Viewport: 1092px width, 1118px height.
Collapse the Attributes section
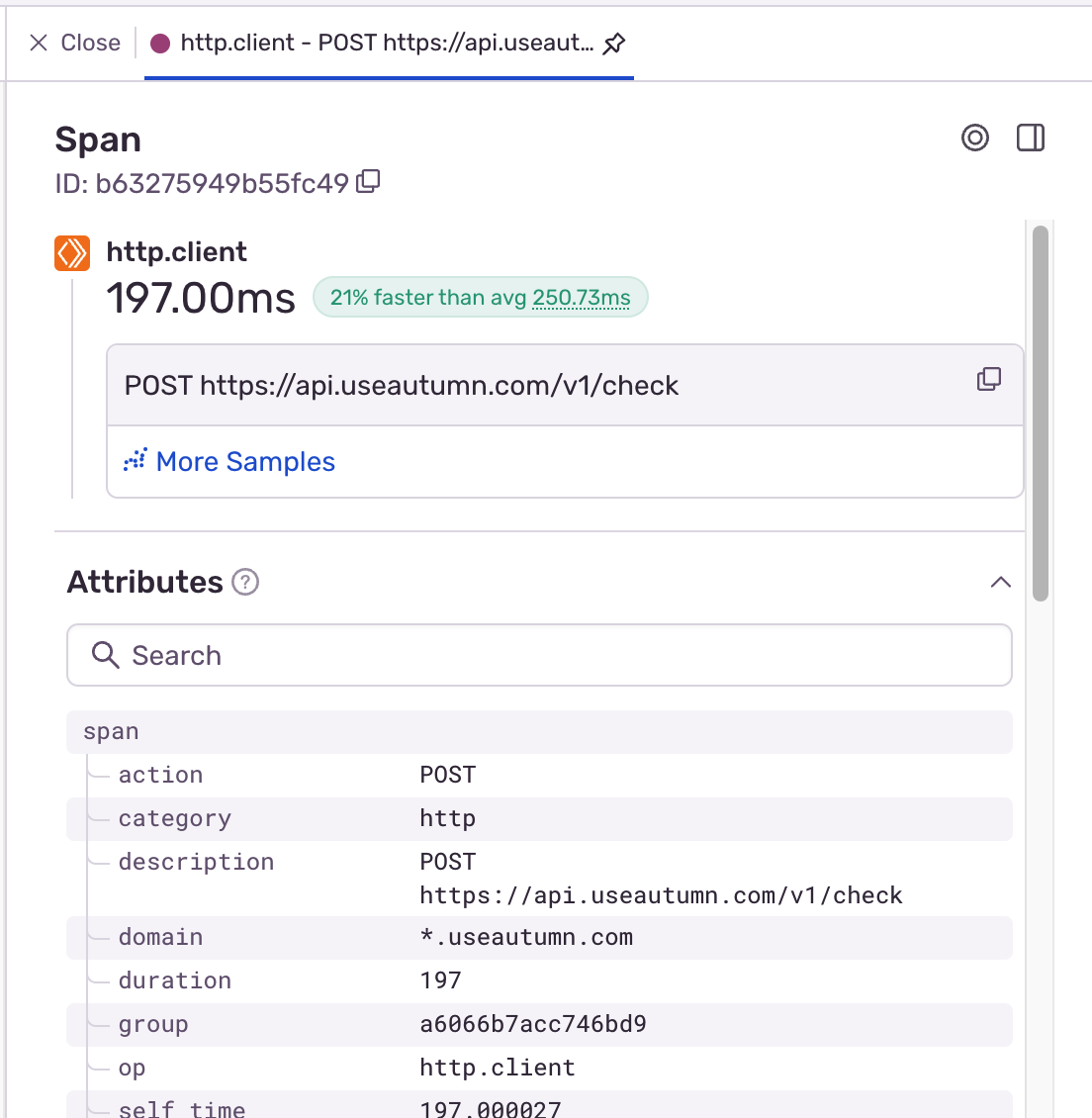(x=1000, y=582)
